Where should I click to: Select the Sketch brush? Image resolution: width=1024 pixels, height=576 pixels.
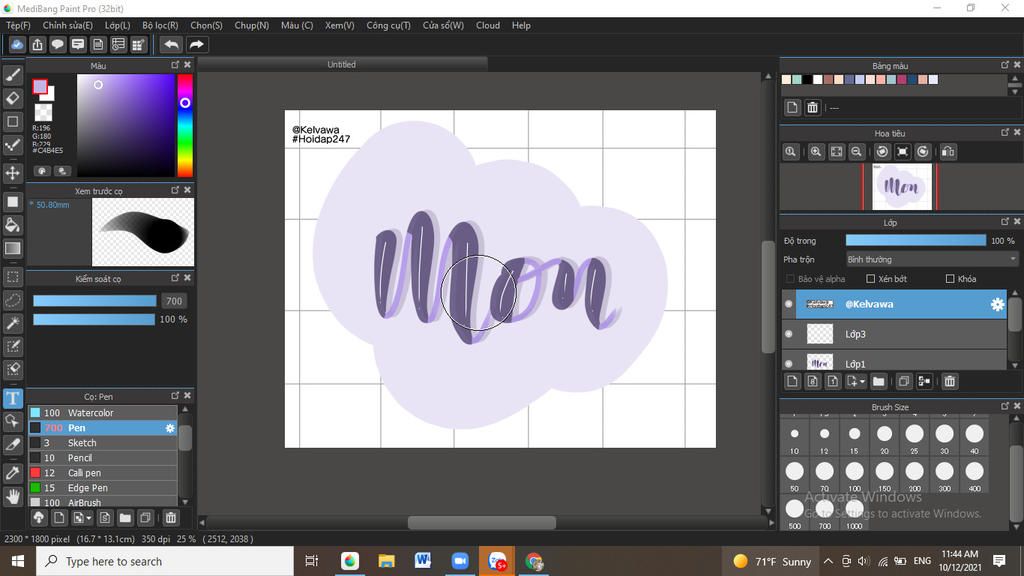pos(103,443)
